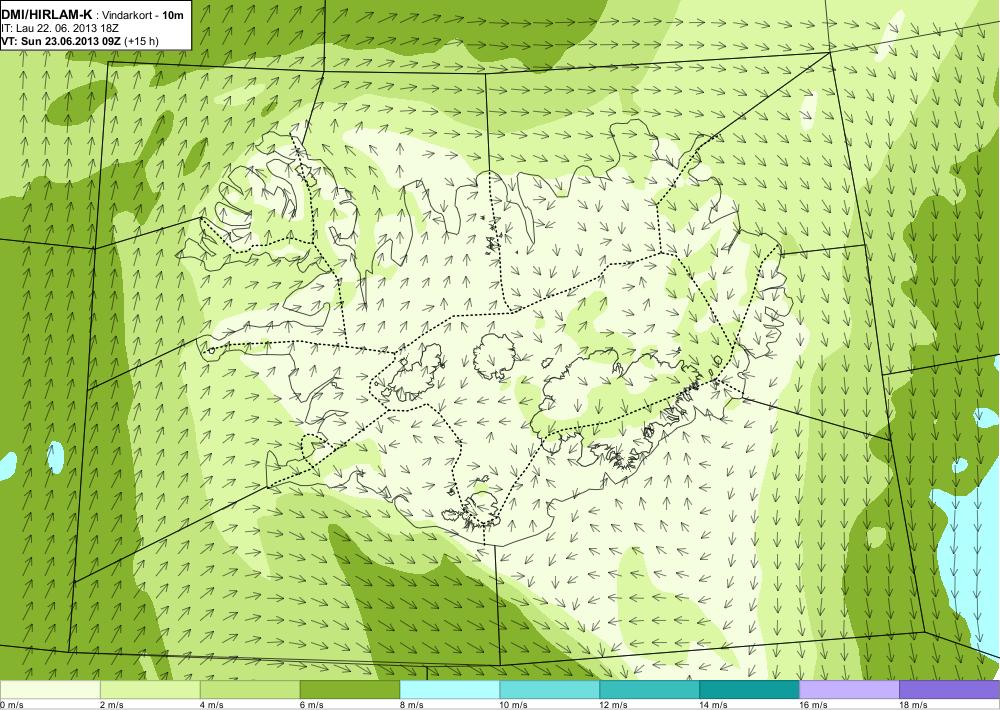Select the light cyan legend swatch starting at 8 m/s

[x=450, y=690]
